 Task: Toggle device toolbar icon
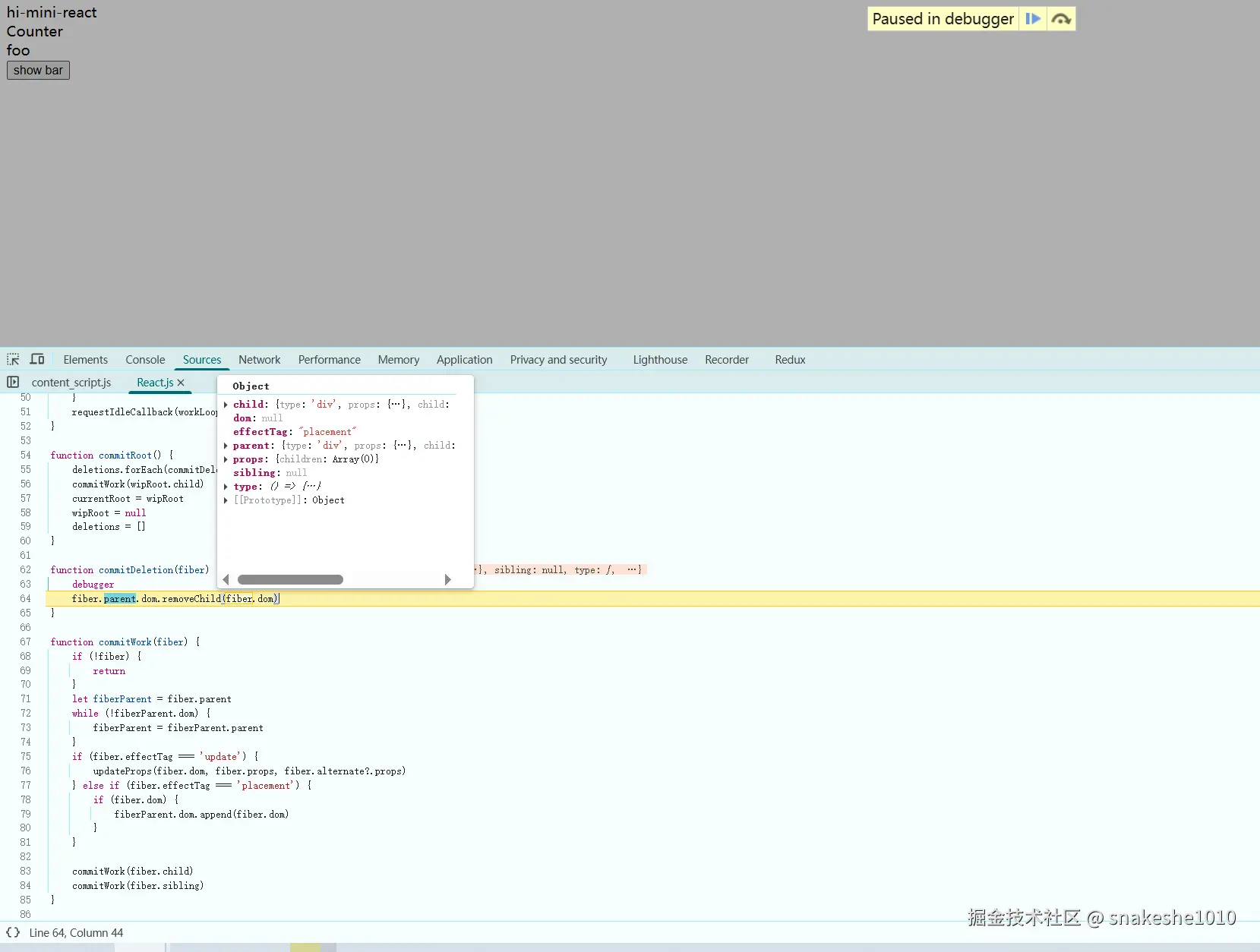point(36,359)
